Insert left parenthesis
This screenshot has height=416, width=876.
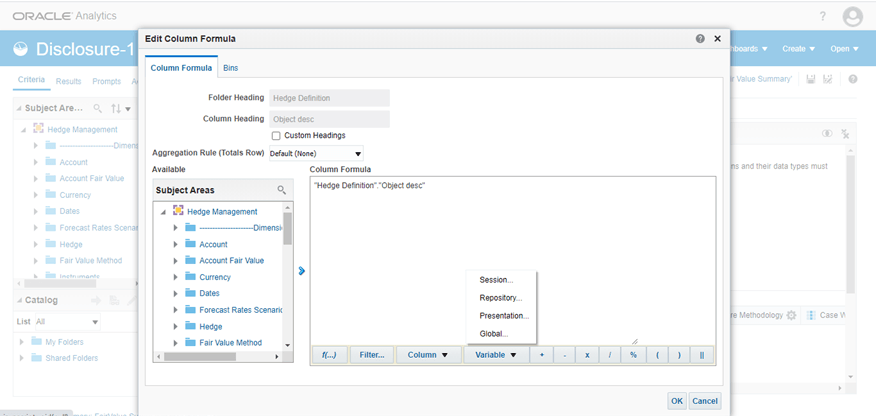pyautogui.click(x=658, y=355)
